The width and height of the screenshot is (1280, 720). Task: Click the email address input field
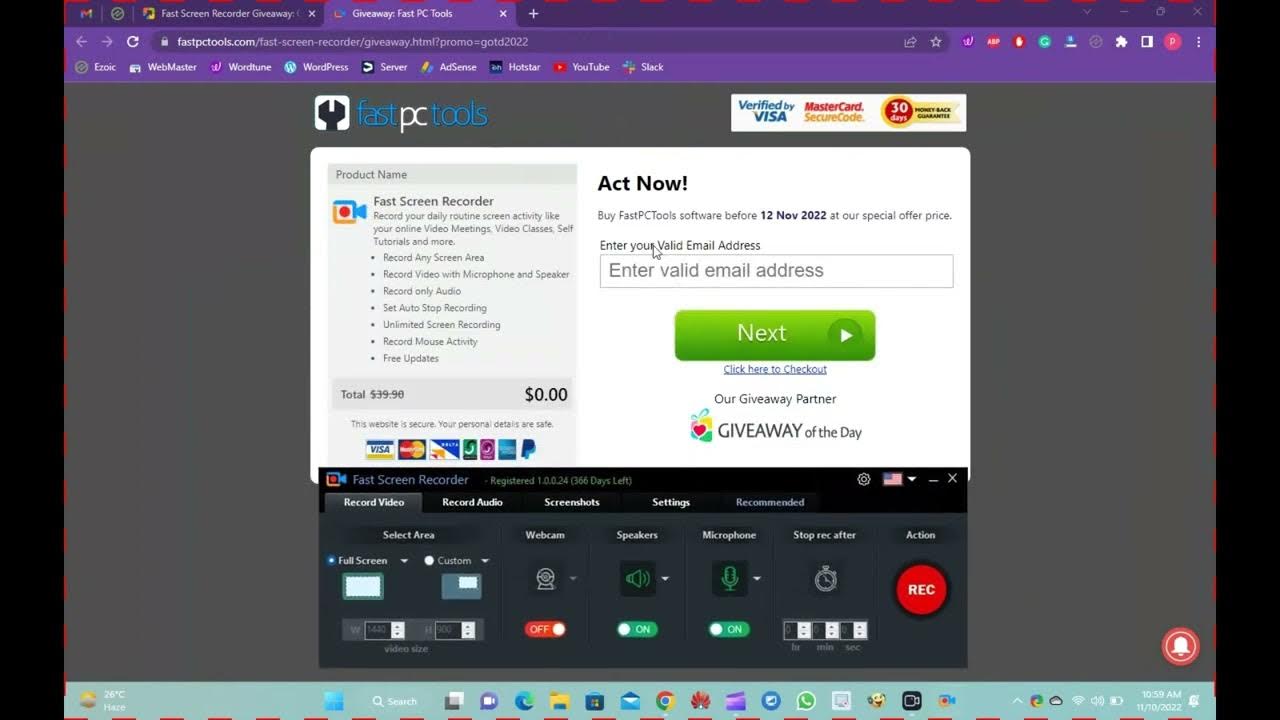coord(776,271)
